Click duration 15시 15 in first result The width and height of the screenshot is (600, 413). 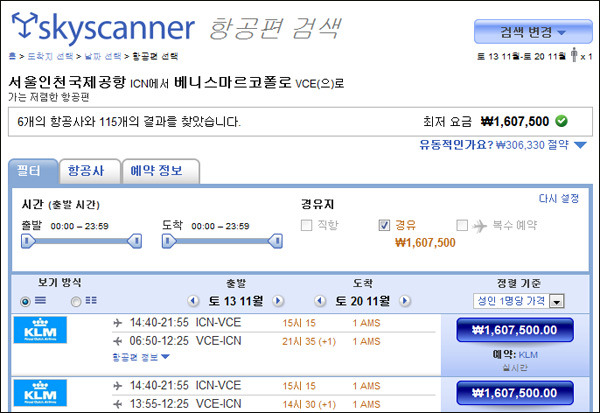(x=299, y=323)
